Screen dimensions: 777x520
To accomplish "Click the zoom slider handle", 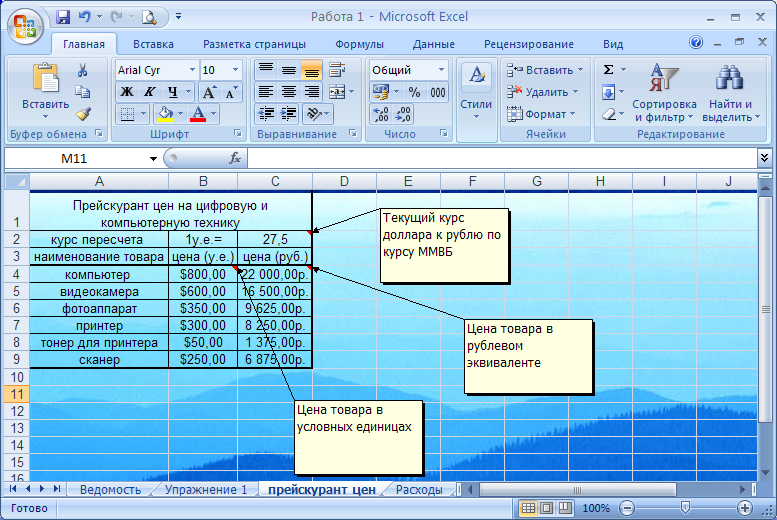I will pyautogui.click(x=686, y=508).
